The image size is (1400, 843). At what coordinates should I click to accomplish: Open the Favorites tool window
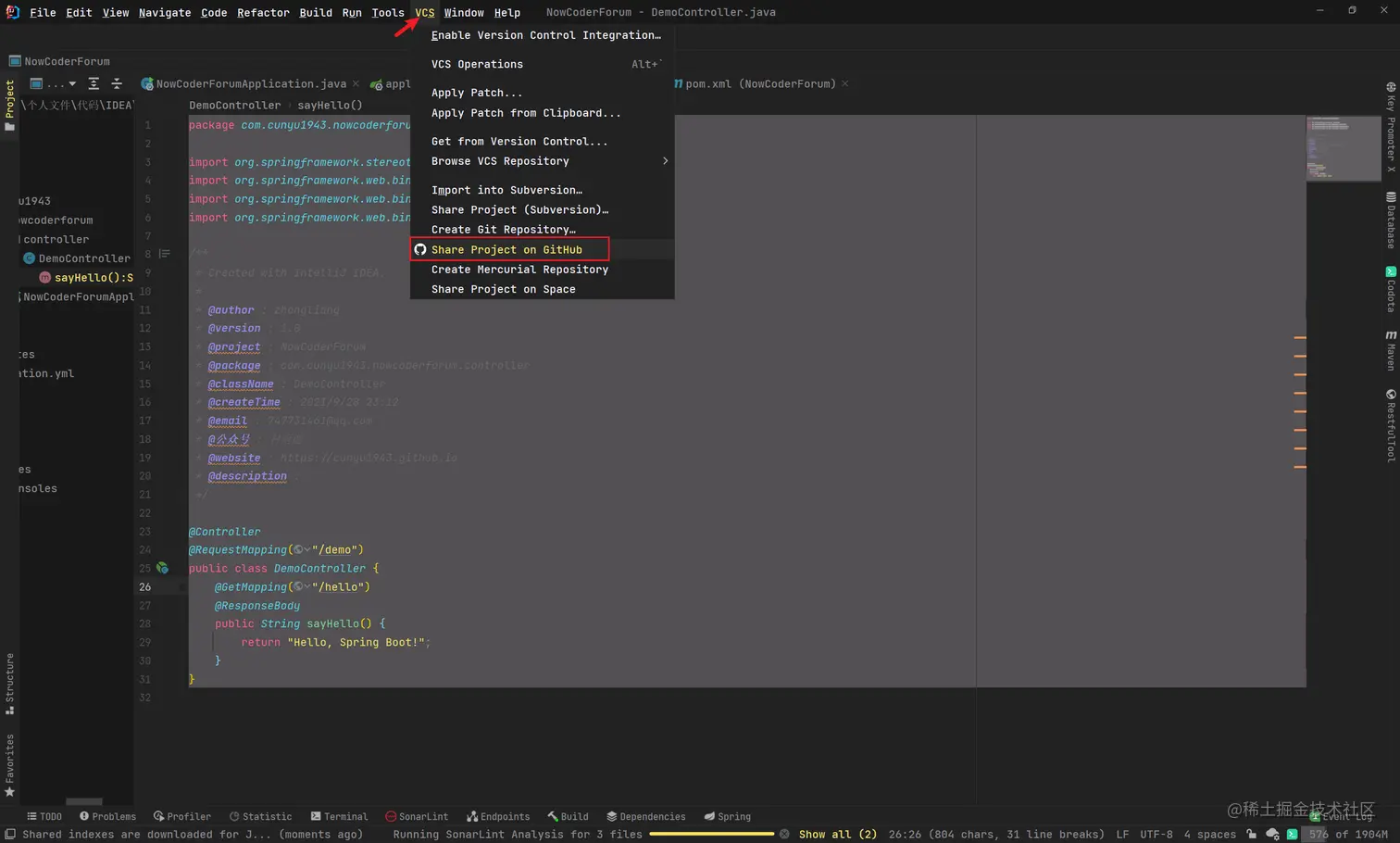click(x=9, y=765)
